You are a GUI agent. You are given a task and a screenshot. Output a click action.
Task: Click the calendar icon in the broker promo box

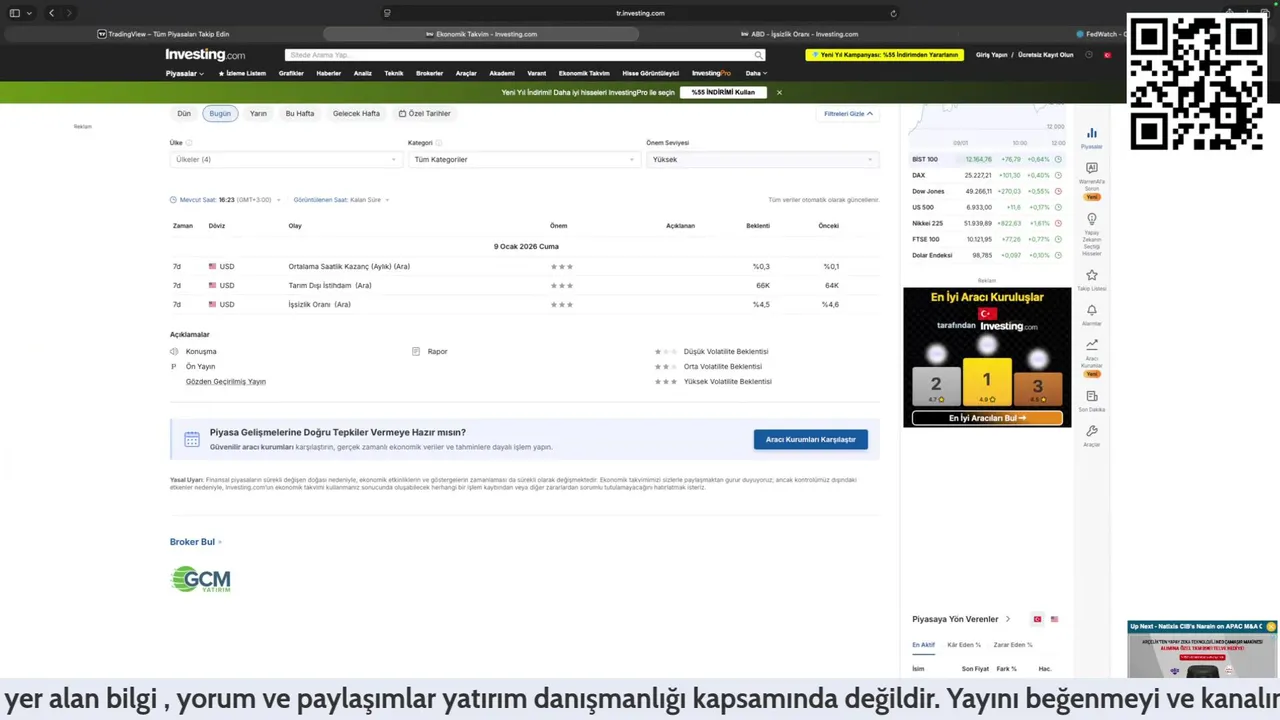[191, 439]
